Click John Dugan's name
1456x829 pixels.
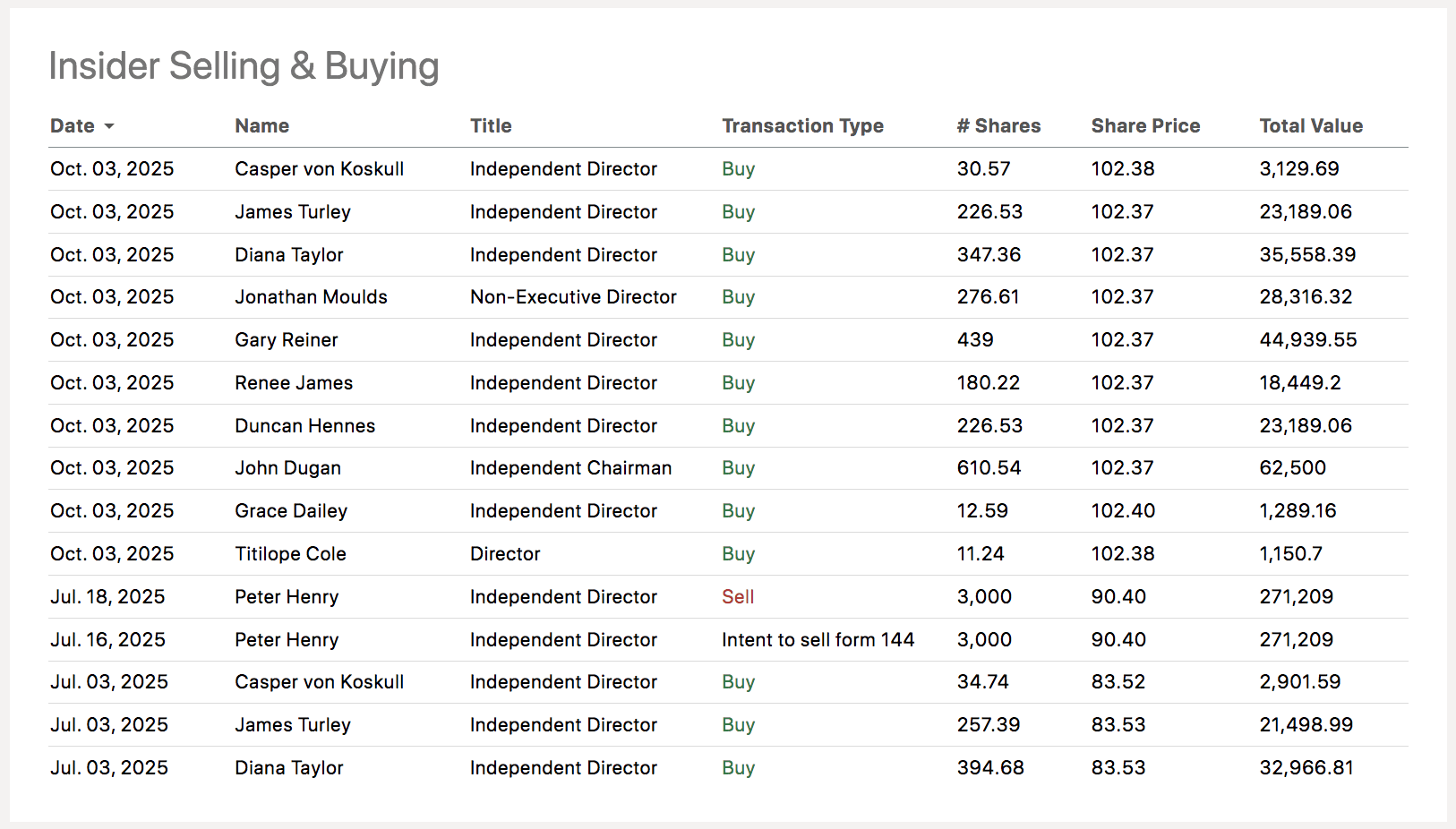(x=287, y=468)
